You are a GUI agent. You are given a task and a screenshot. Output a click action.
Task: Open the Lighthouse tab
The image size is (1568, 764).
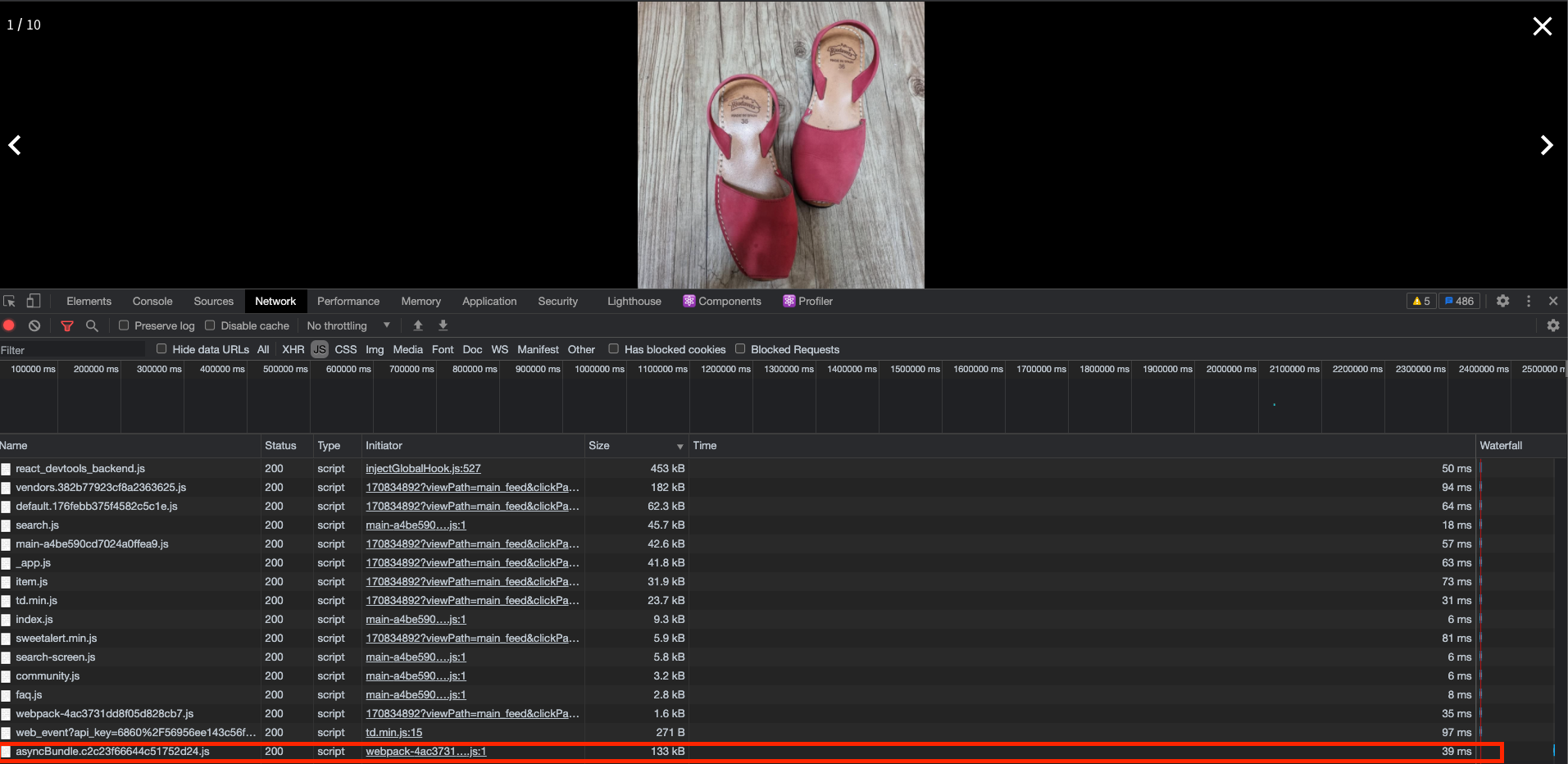point(634,301)
